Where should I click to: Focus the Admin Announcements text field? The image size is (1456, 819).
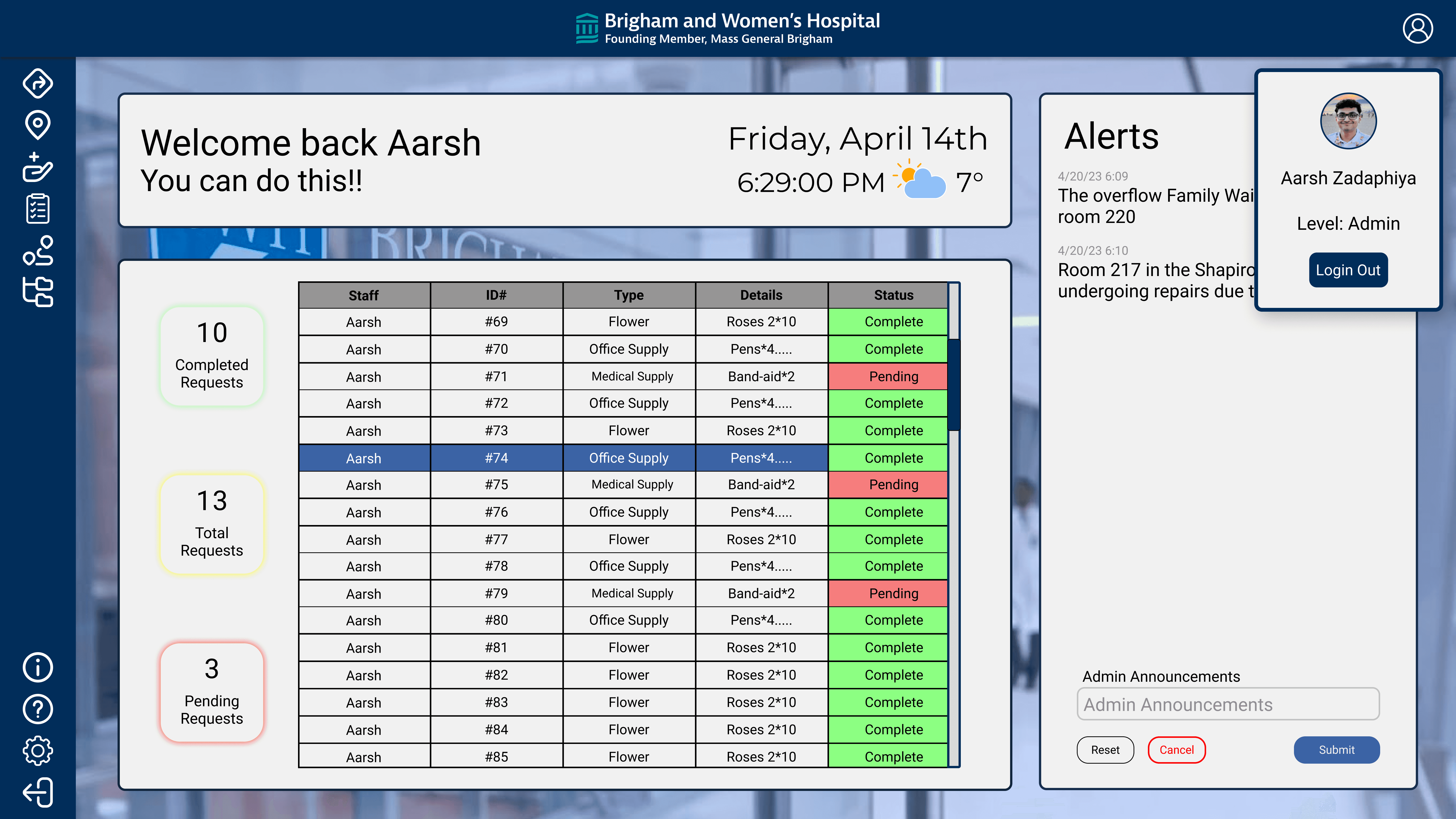point(1228,704)
